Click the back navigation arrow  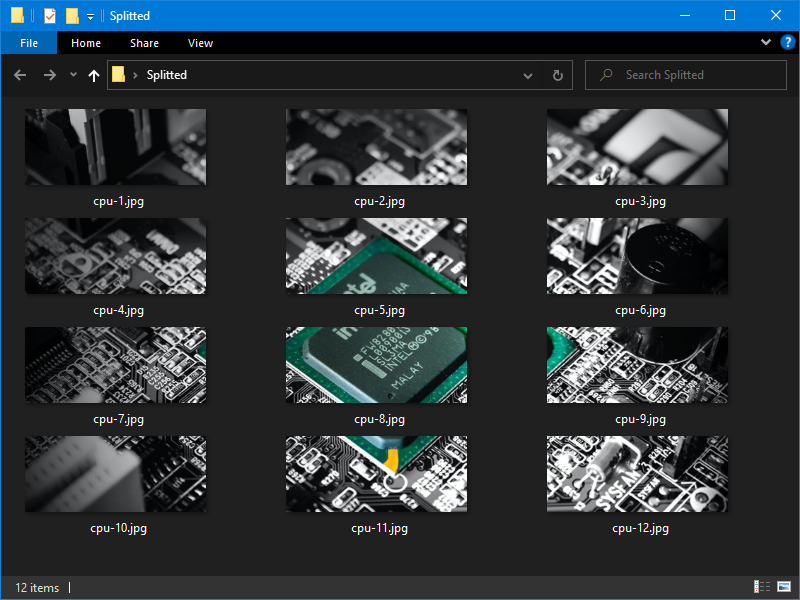[20, 75]
